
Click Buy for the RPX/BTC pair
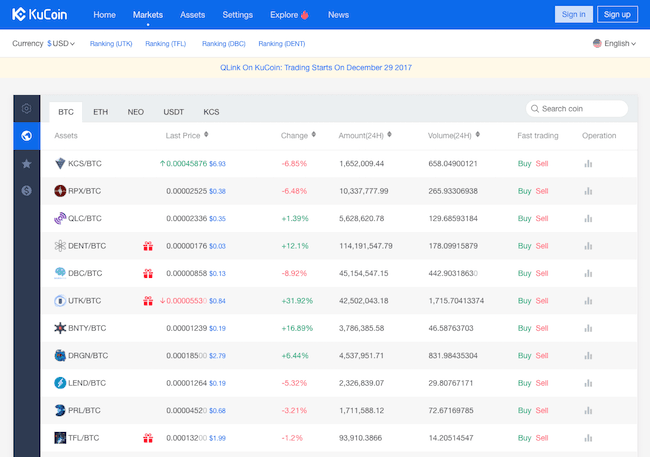tap(524, 190)
